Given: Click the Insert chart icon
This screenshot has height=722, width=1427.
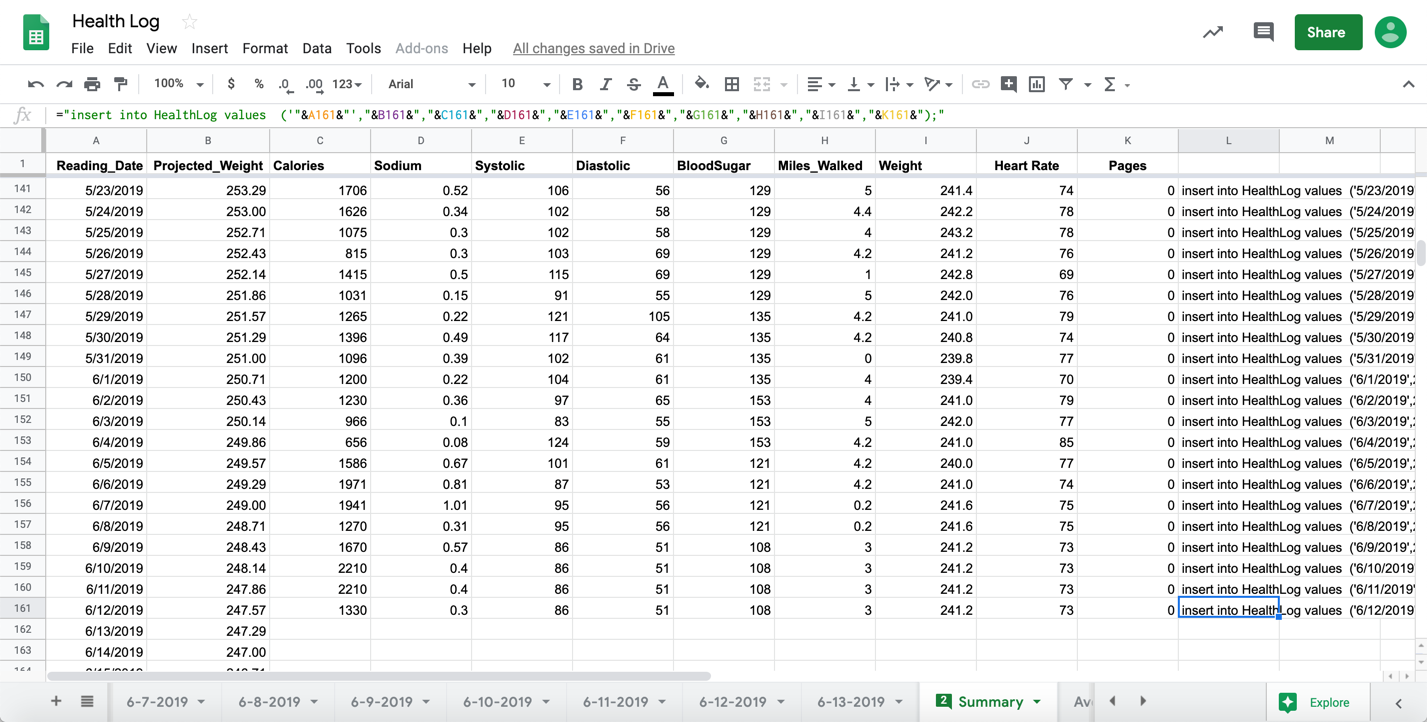Looking at the screenshot, I should click(1037, 85).
